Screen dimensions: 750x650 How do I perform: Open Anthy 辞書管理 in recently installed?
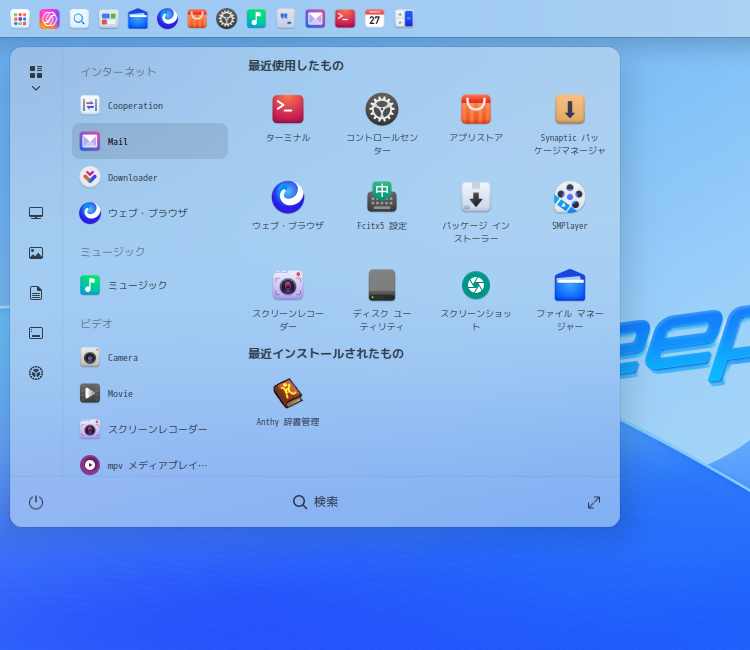tap(288, 394)
